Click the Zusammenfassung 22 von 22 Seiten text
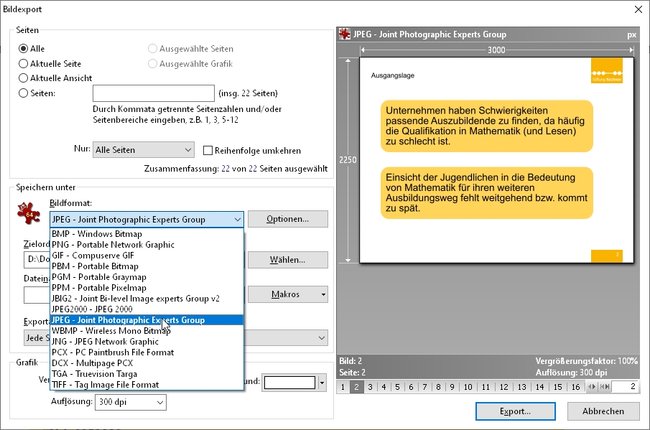 point(235,169)
